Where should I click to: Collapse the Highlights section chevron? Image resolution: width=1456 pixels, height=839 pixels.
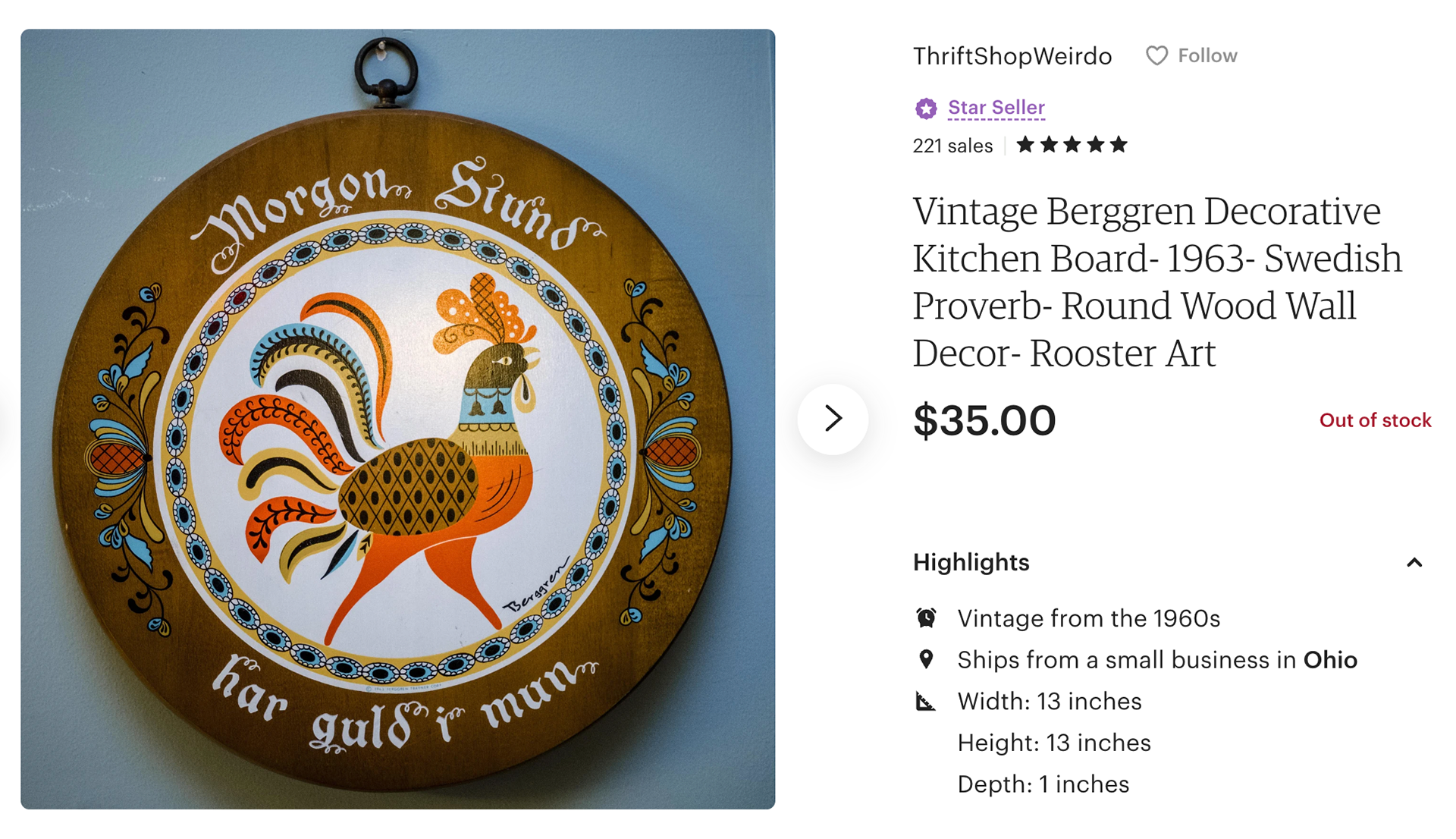coord(1414,562)
